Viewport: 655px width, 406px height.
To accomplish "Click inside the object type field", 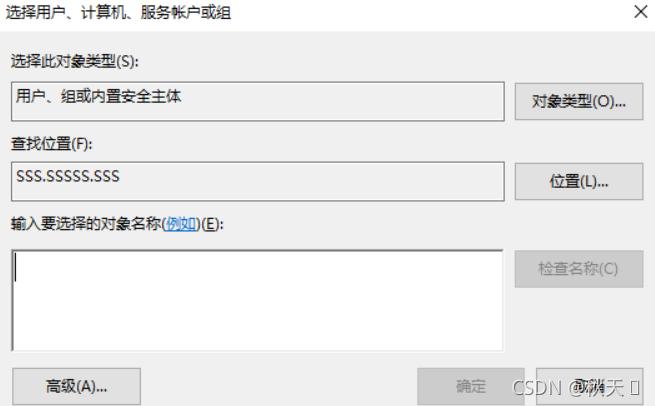I will (258, 102).
